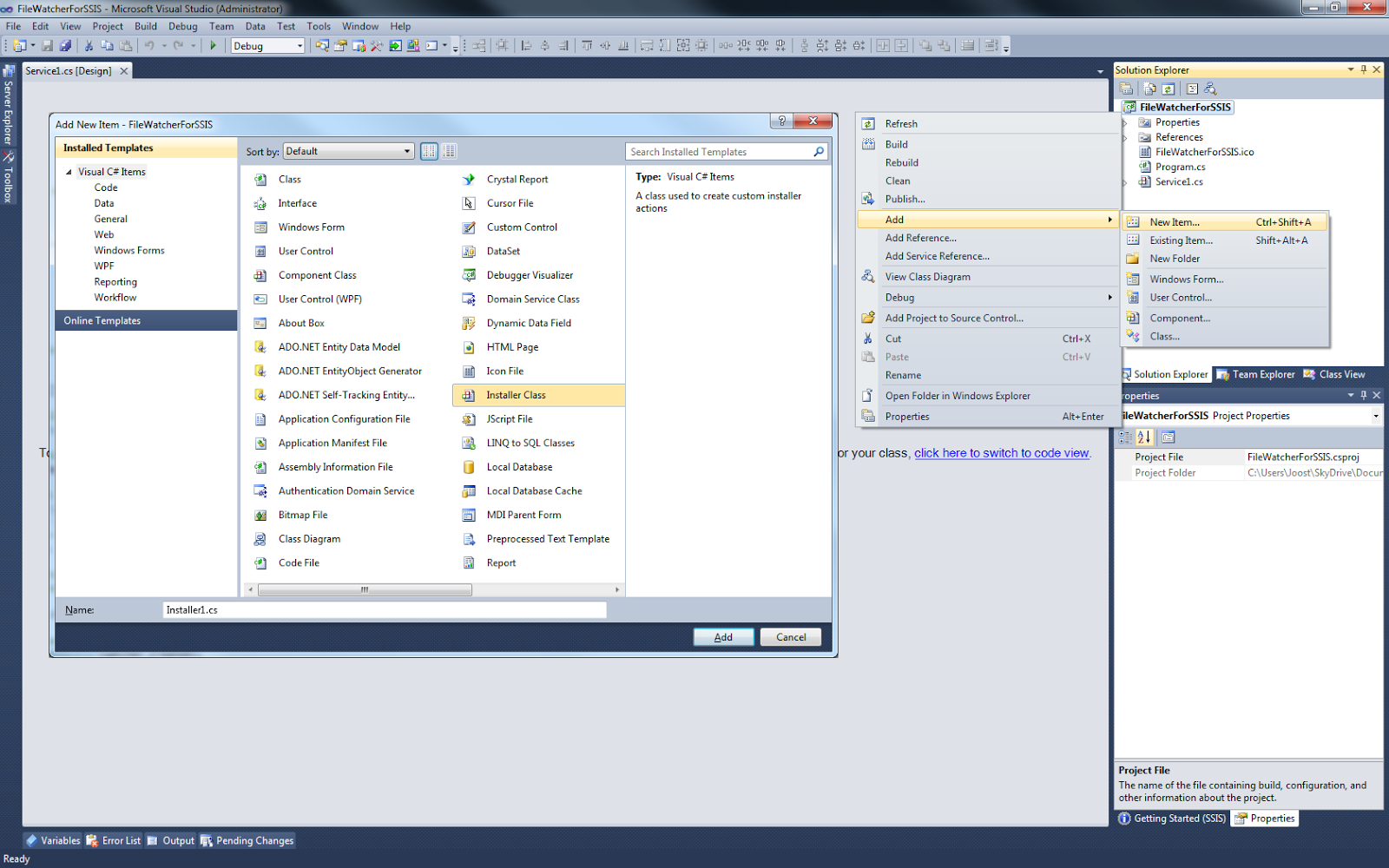This screenshot has height=868, width=1389.
Task: Open the Error List tab
Action: coord(113,840)
